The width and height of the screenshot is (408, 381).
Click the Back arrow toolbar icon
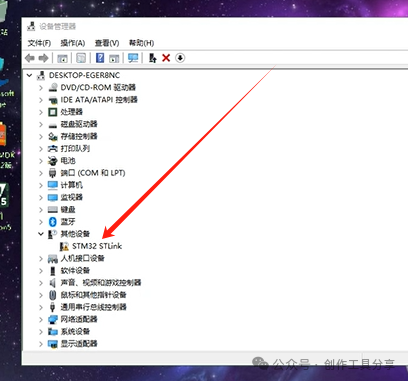[30, 58]
